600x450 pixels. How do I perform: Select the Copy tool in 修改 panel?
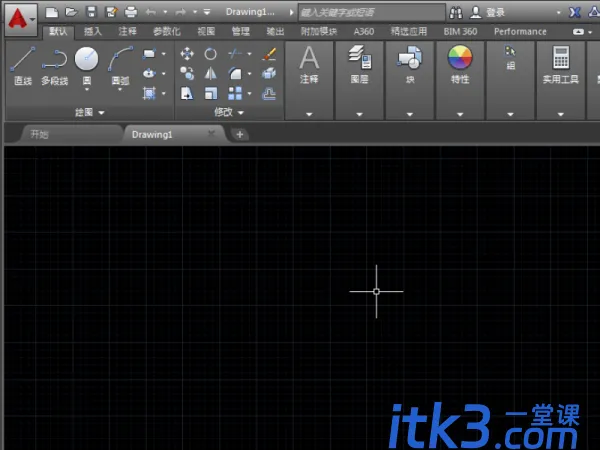click(187, 73)
